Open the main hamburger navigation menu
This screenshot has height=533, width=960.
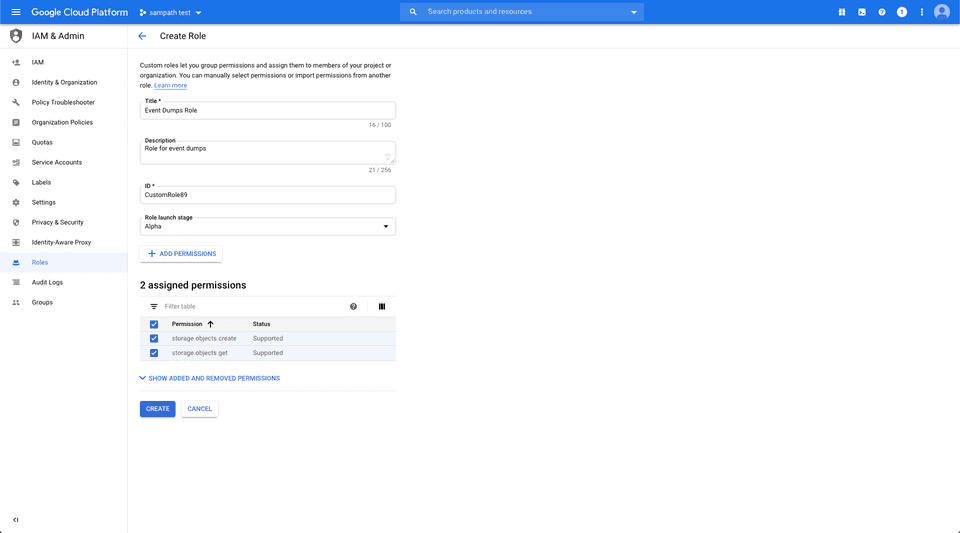[x=15, y=12]
